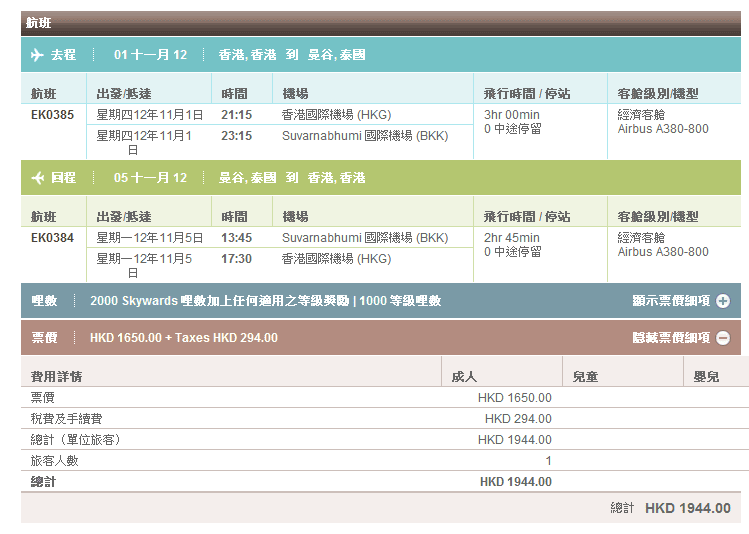The width and height of the screenshot is (749, 534).
Task: Collapse fare breakdown via 隱藏票價細項 text
Action: pyautogui.click(x=671, y=338)
